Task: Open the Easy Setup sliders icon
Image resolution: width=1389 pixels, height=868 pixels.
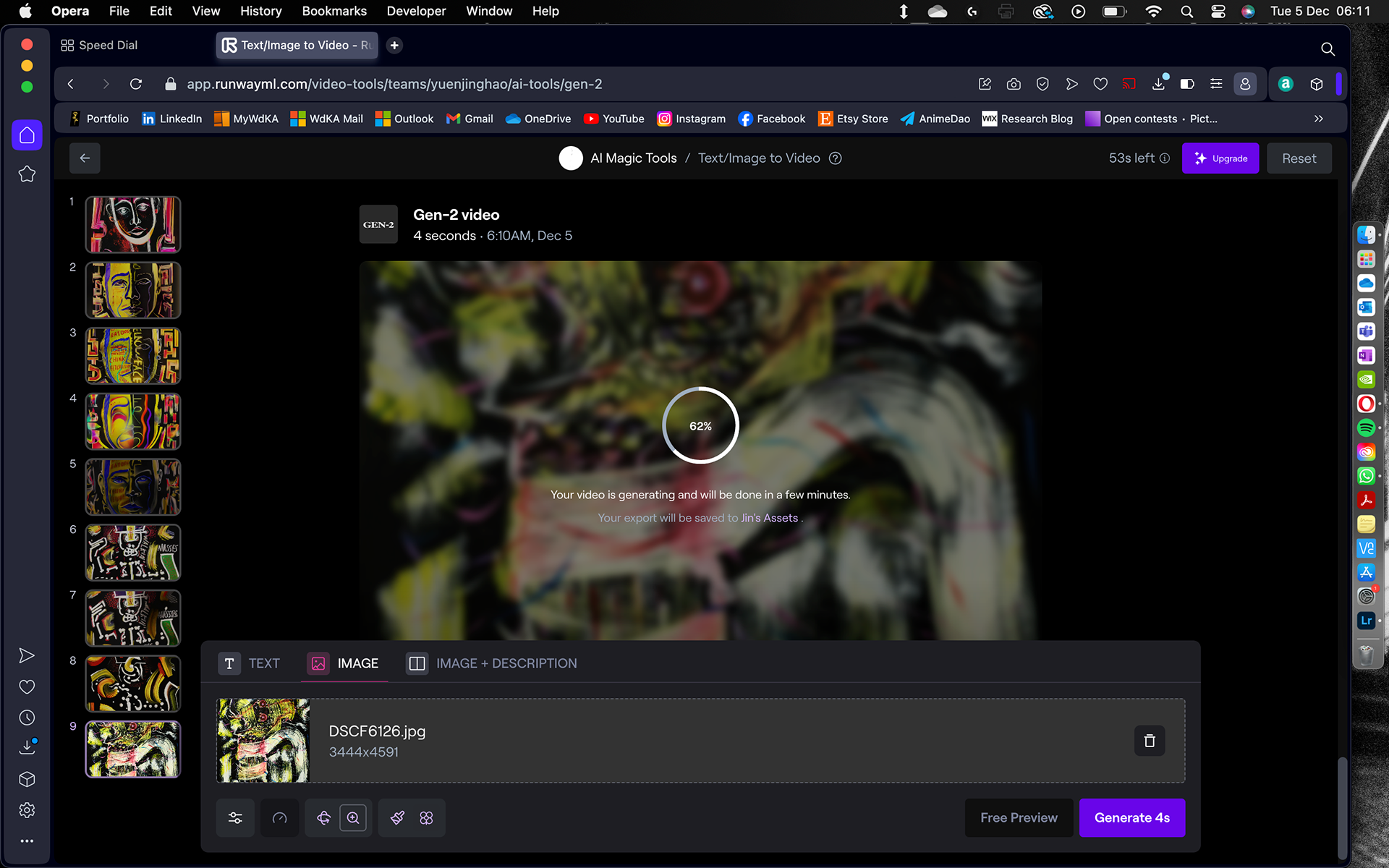Action: coord(1216,85)
